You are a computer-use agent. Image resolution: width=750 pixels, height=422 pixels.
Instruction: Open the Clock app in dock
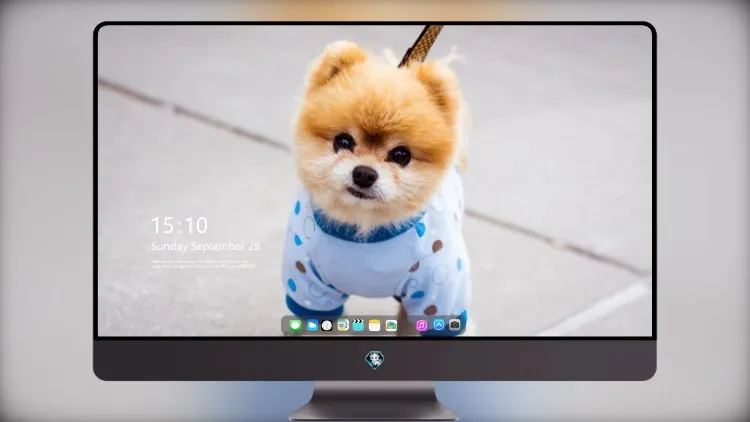click(327, 325)
